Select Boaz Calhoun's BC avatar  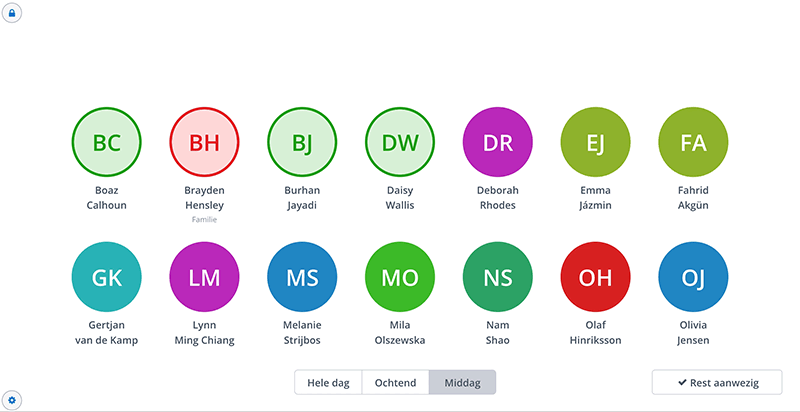(107, 142)
